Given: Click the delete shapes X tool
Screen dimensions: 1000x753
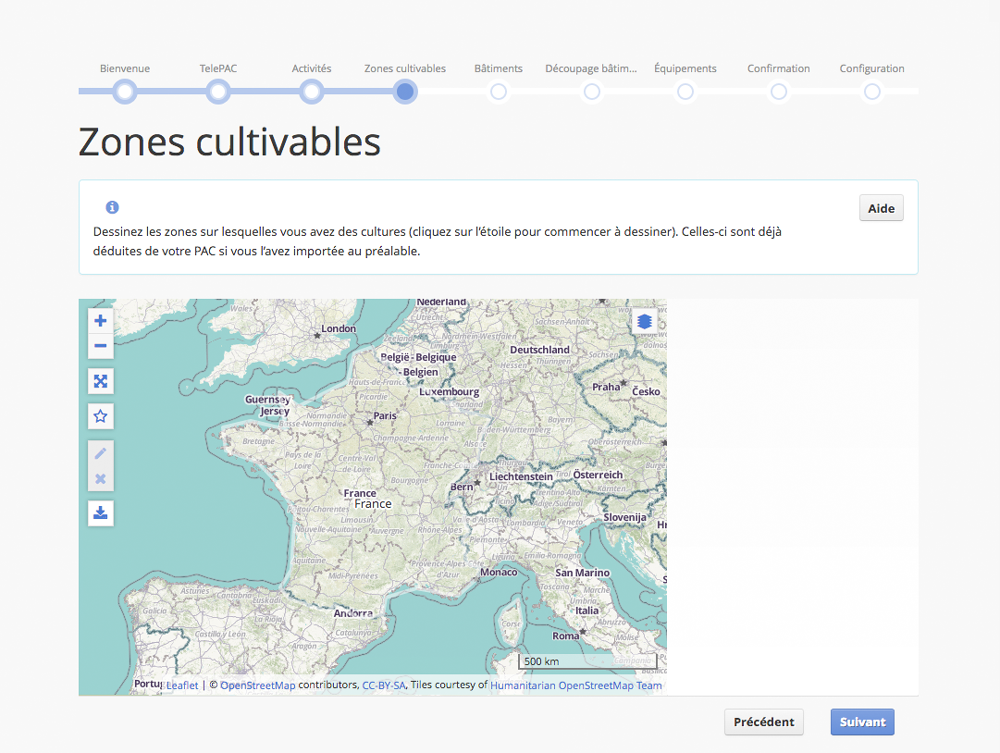Looking at the screenshot, I should (x=100, y=479).
